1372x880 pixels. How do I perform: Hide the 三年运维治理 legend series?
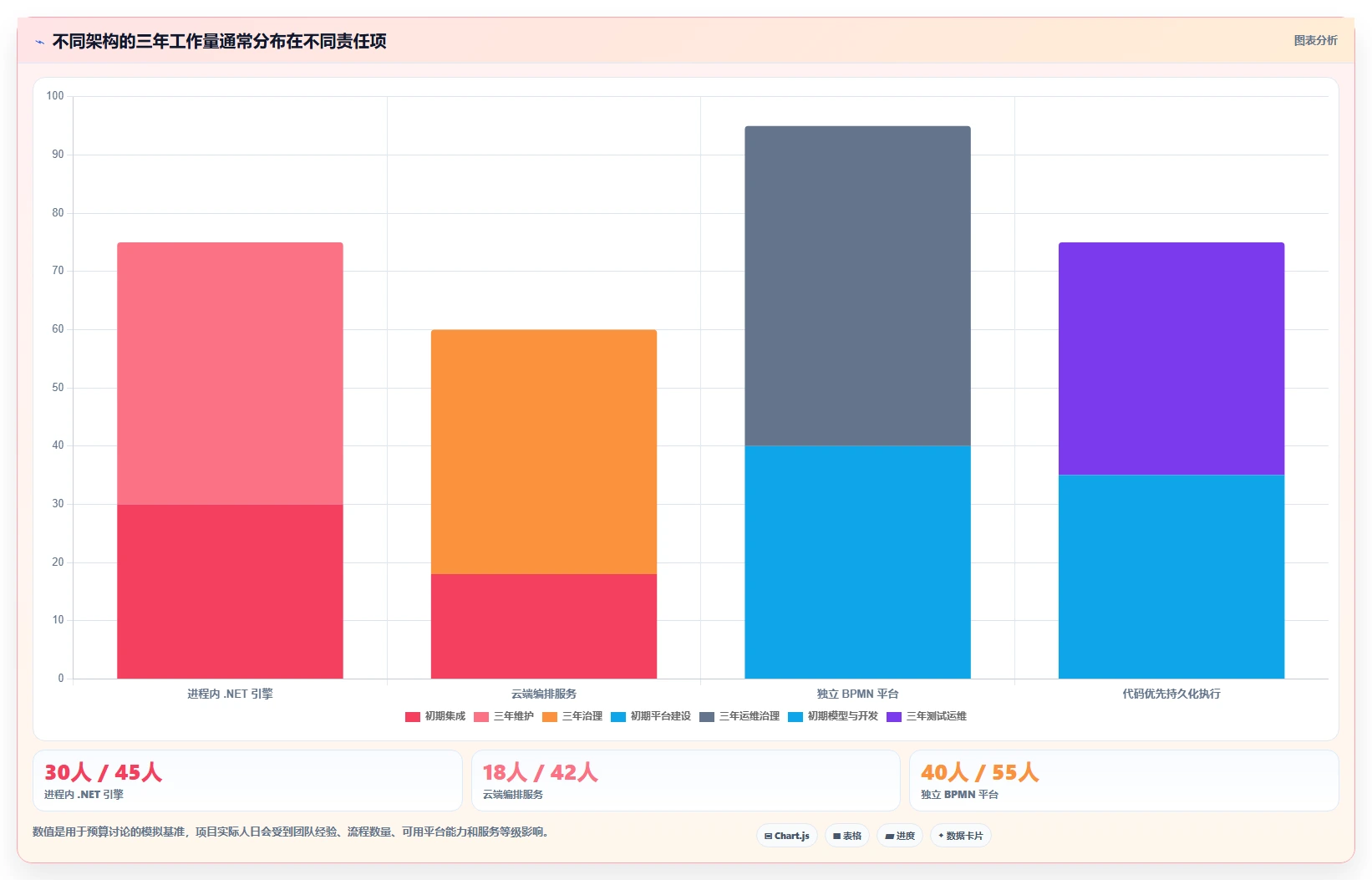tap(739, 716)
